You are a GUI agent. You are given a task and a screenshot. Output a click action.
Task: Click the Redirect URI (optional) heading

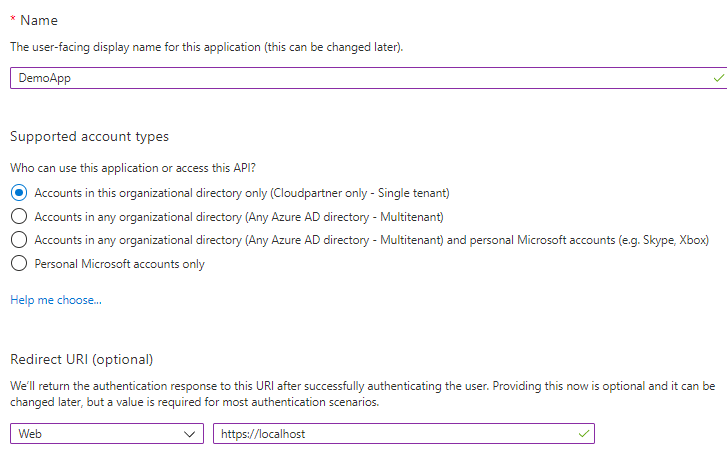(x=83, y=359)
